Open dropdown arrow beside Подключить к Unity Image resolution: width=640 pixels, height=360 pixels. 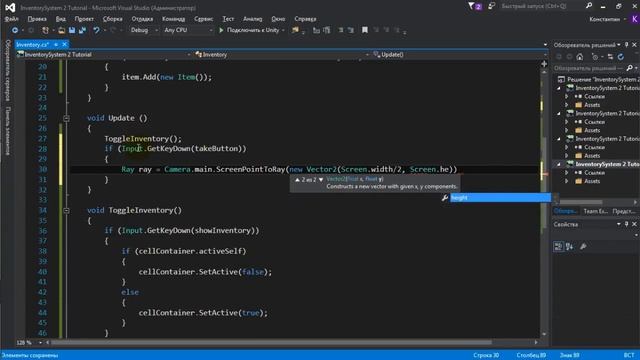pos(283,30)
